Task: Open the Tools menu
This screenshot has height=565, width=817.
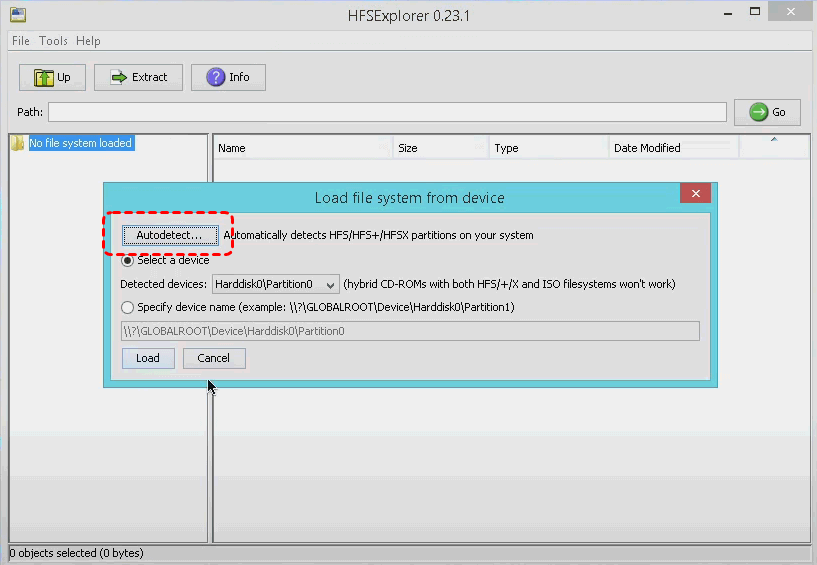Action: (53, 41)
